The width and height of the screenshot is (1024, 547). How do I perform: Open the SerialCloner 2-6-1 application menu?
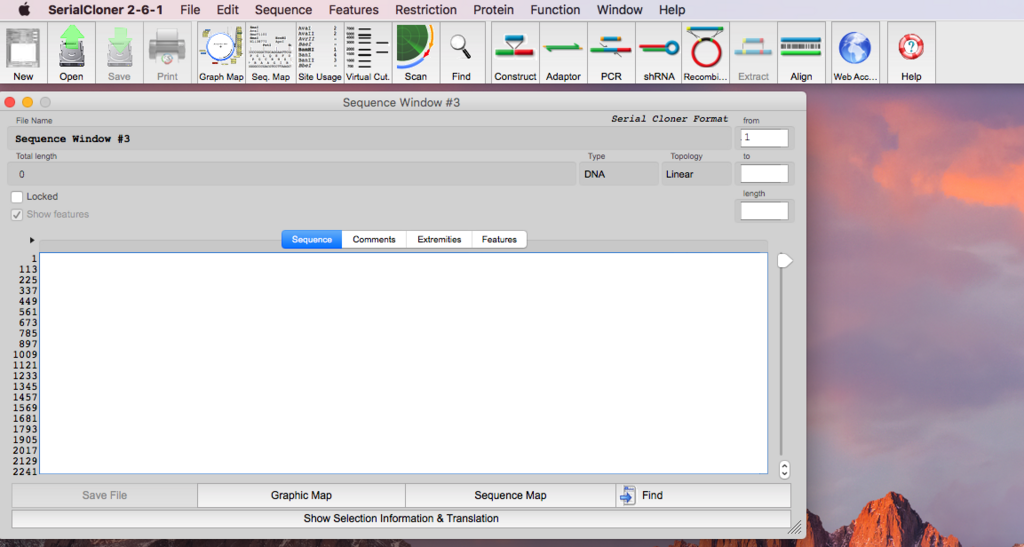[x=106, y=10]
